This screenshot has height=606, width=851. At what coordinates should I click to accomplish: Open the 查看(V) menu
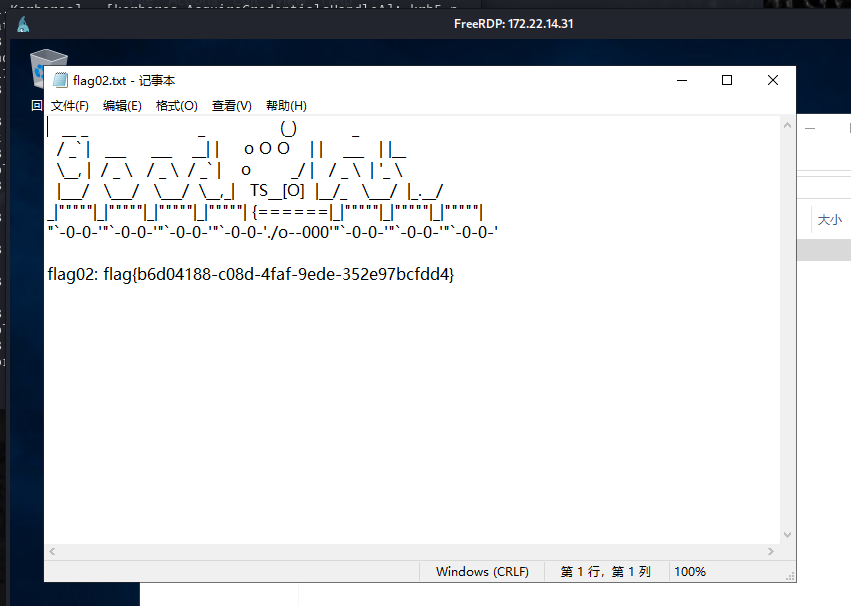click(x=231, y=105)
